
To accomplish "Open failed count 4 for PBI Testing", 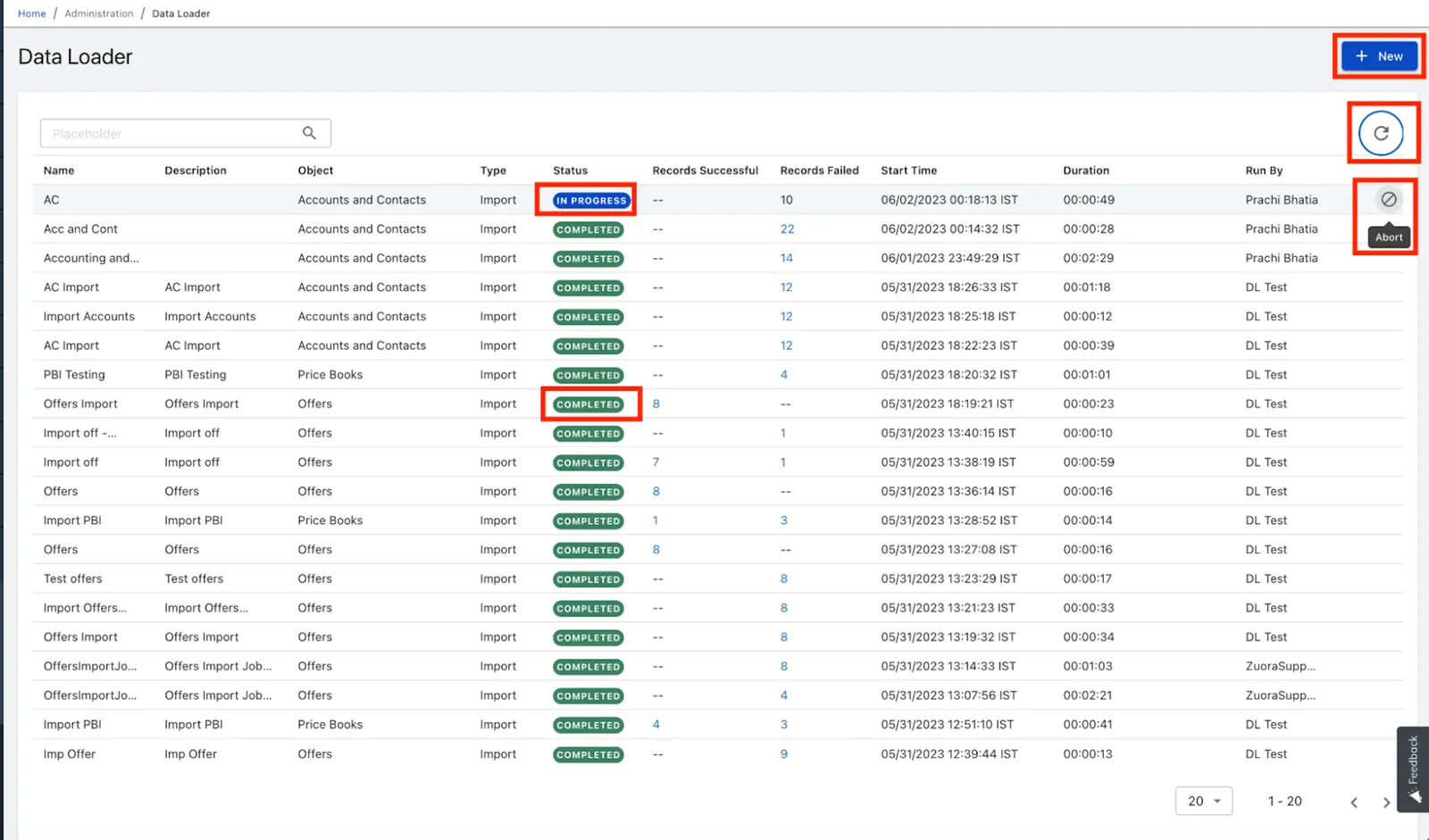I will [x=784, y=374].
